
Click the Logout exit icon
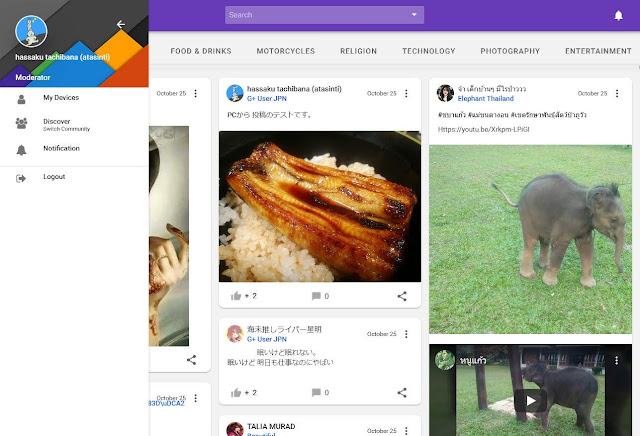click(21, 178)
